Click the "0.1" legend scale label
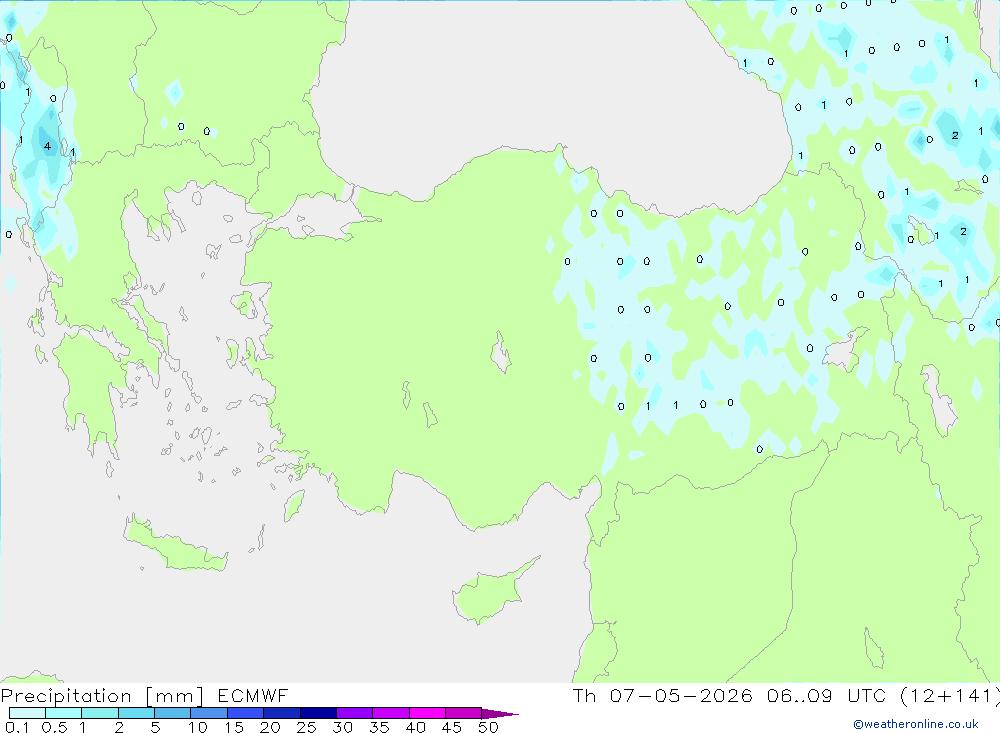1000x733 pixels. pos(17,727)
